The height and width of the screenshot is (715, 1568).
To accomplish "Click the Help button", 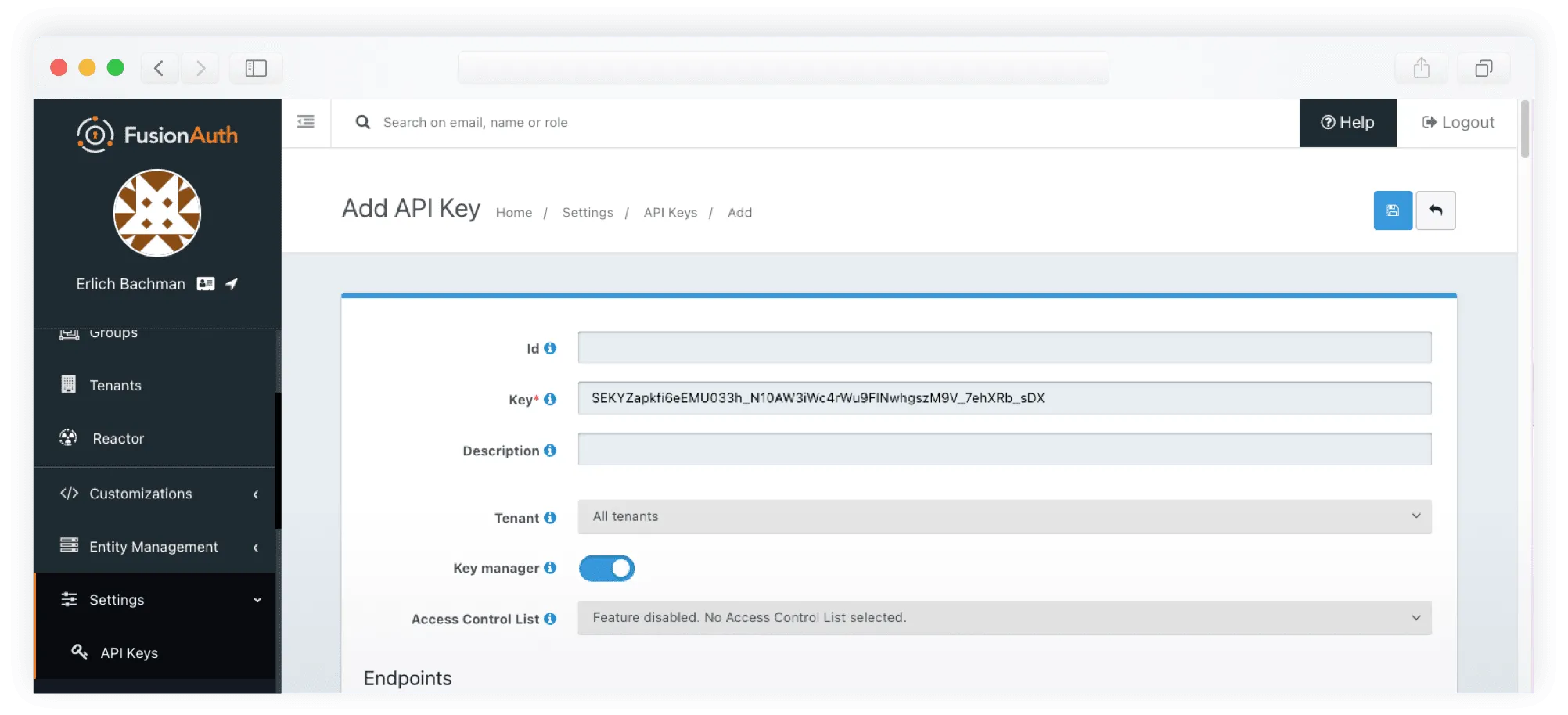I will coord(1347,123).
